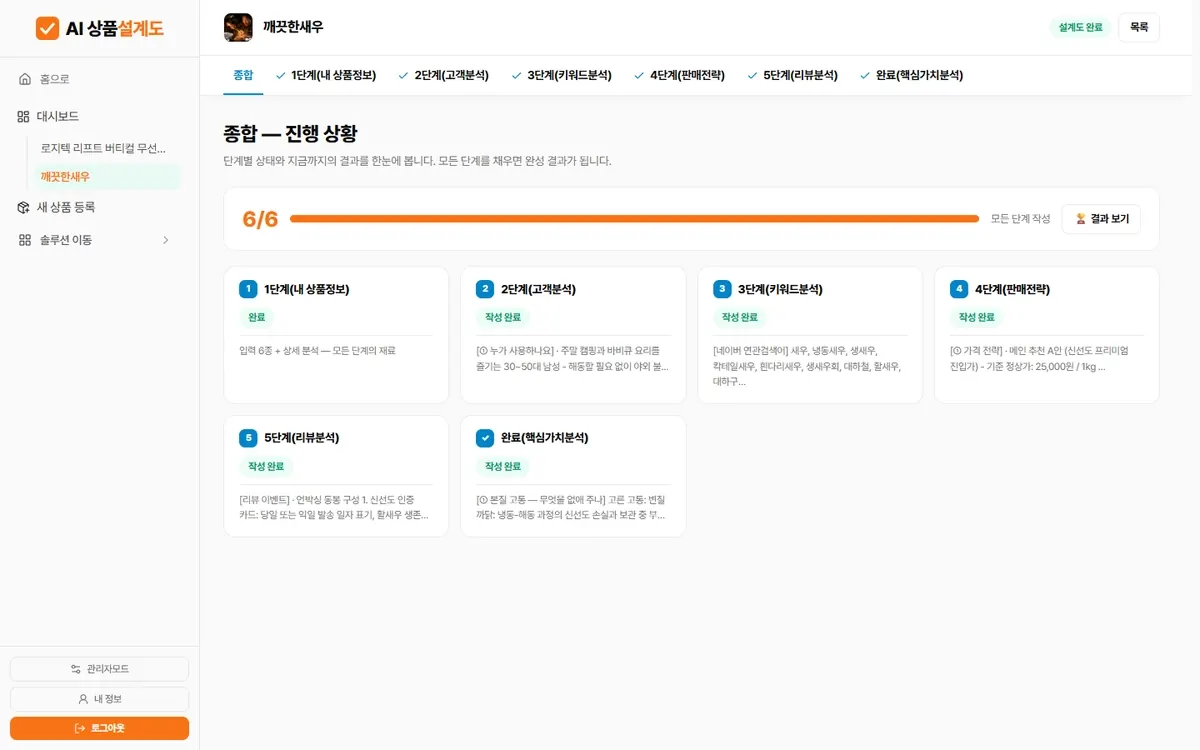Image resolution: width=1200 pixels, height=750 pixels.
Task: Click the orange 로그아웃 button
Action: [99, 728]
